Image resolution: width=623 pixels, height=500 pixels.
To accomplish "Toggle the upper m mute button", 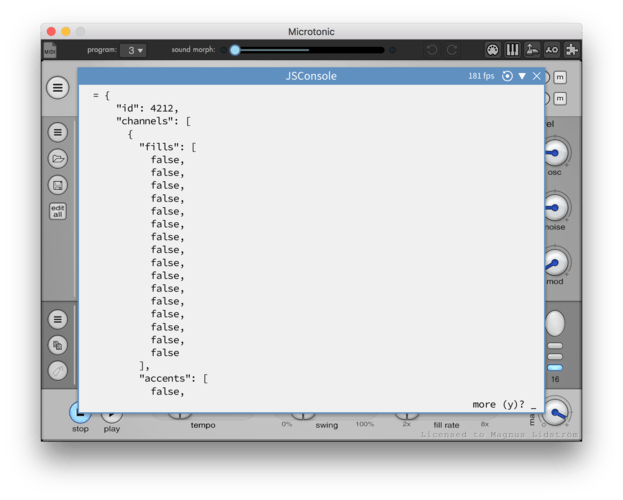I will (560, 77).
